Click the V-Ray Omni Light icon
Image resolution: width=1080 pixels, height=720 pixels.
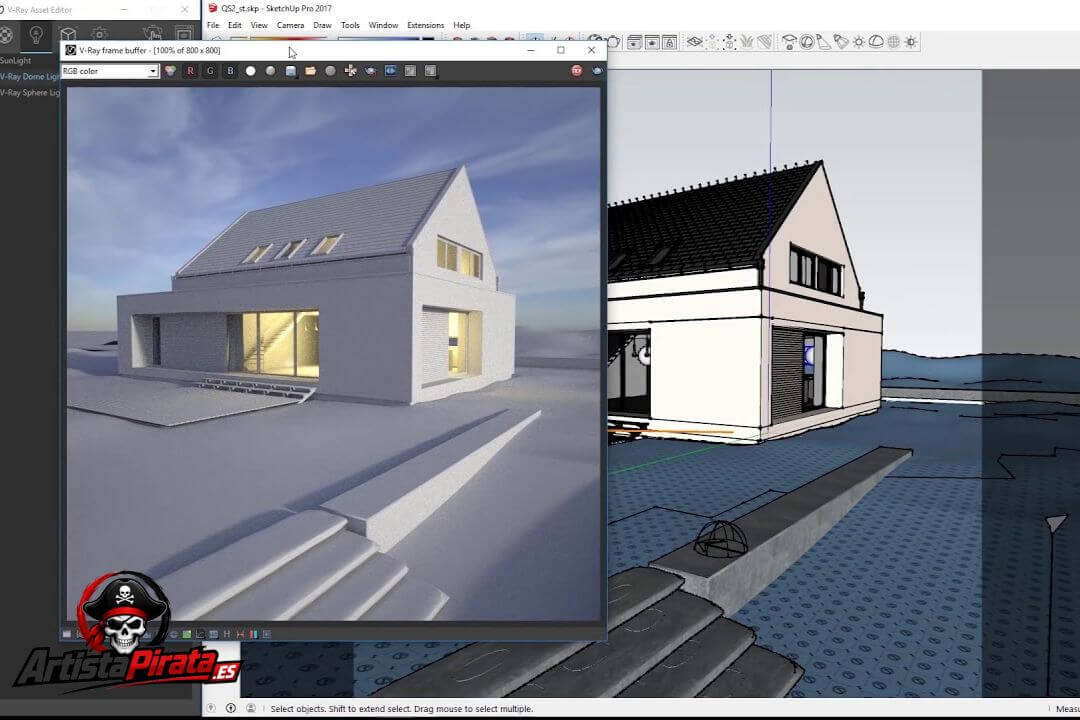point(859,42)
